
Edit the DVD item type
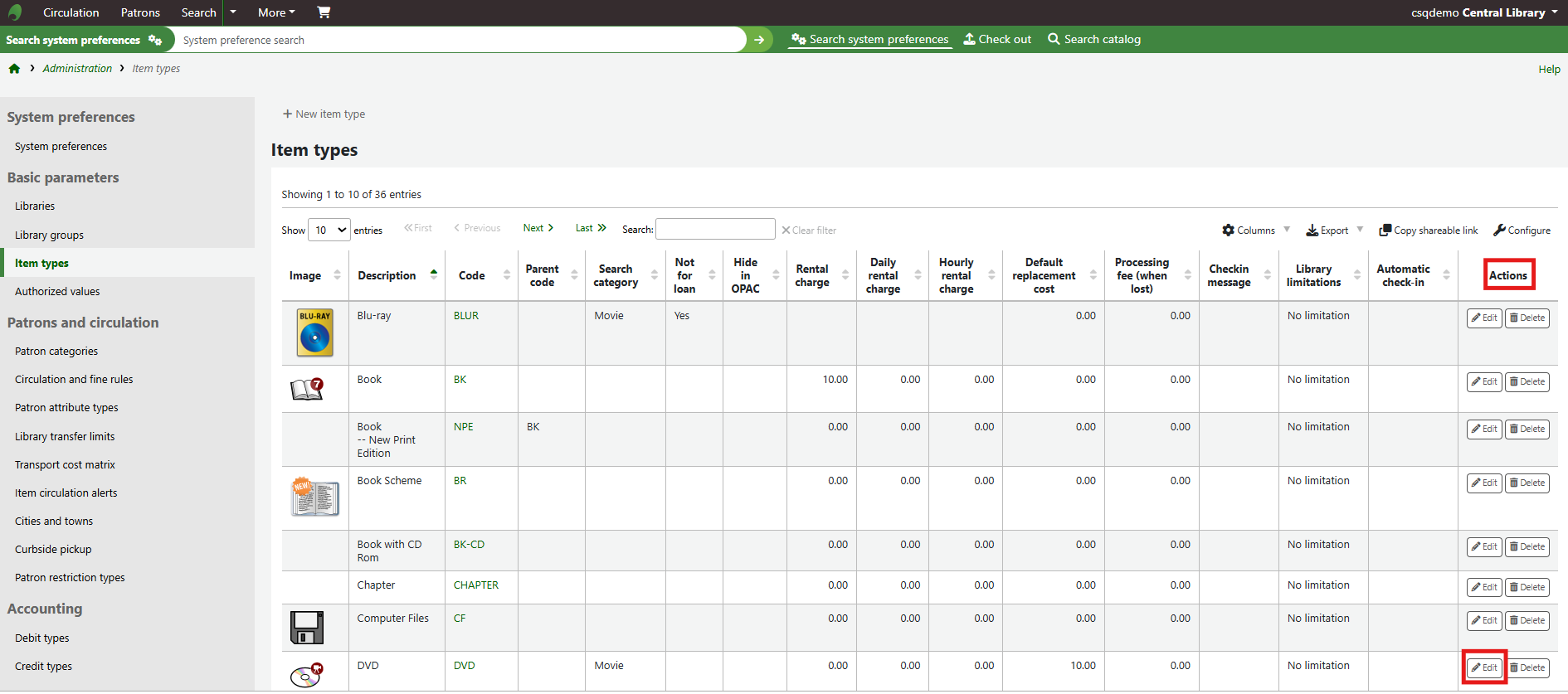(x=1484, y=667)
